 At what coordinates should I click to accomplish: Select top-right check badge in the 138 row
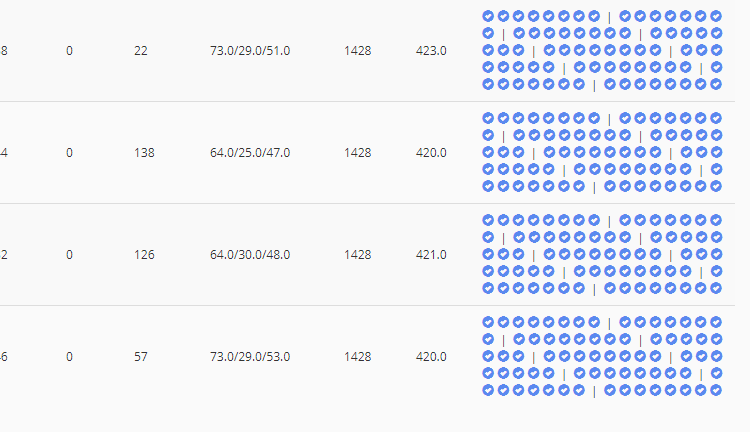(x=716, y=118)
